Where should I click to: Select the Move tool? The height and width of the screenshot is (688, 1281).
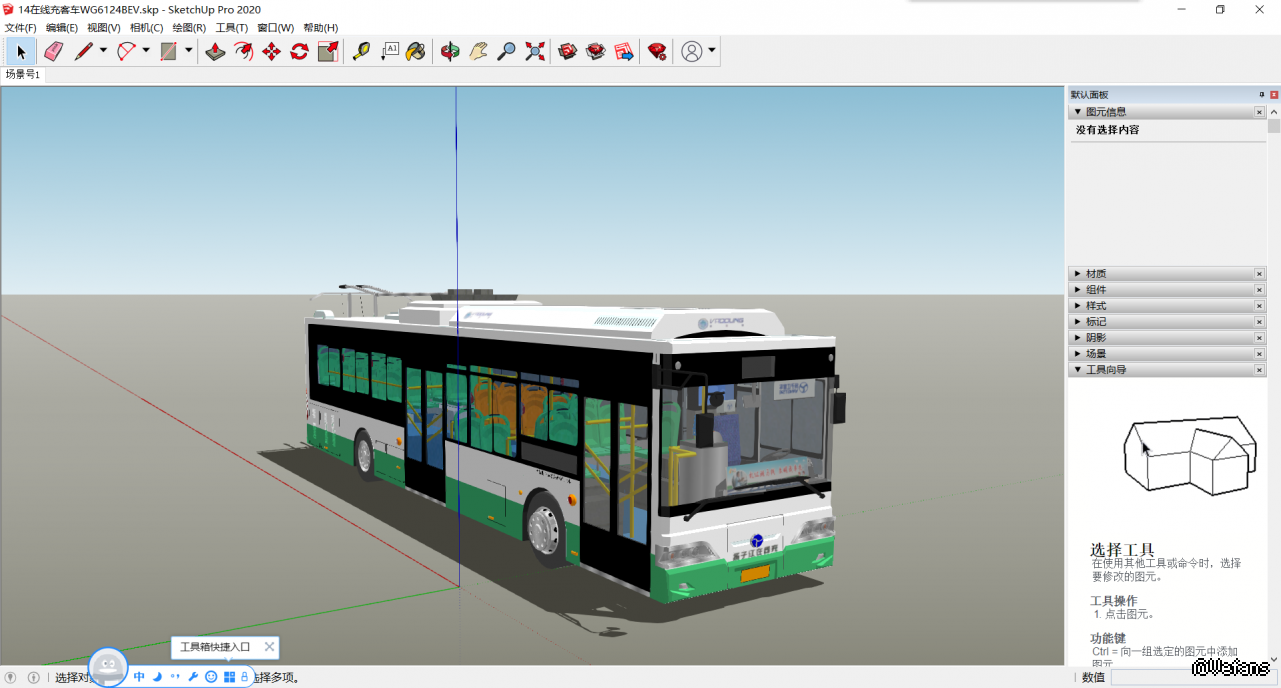coord(271,51)
